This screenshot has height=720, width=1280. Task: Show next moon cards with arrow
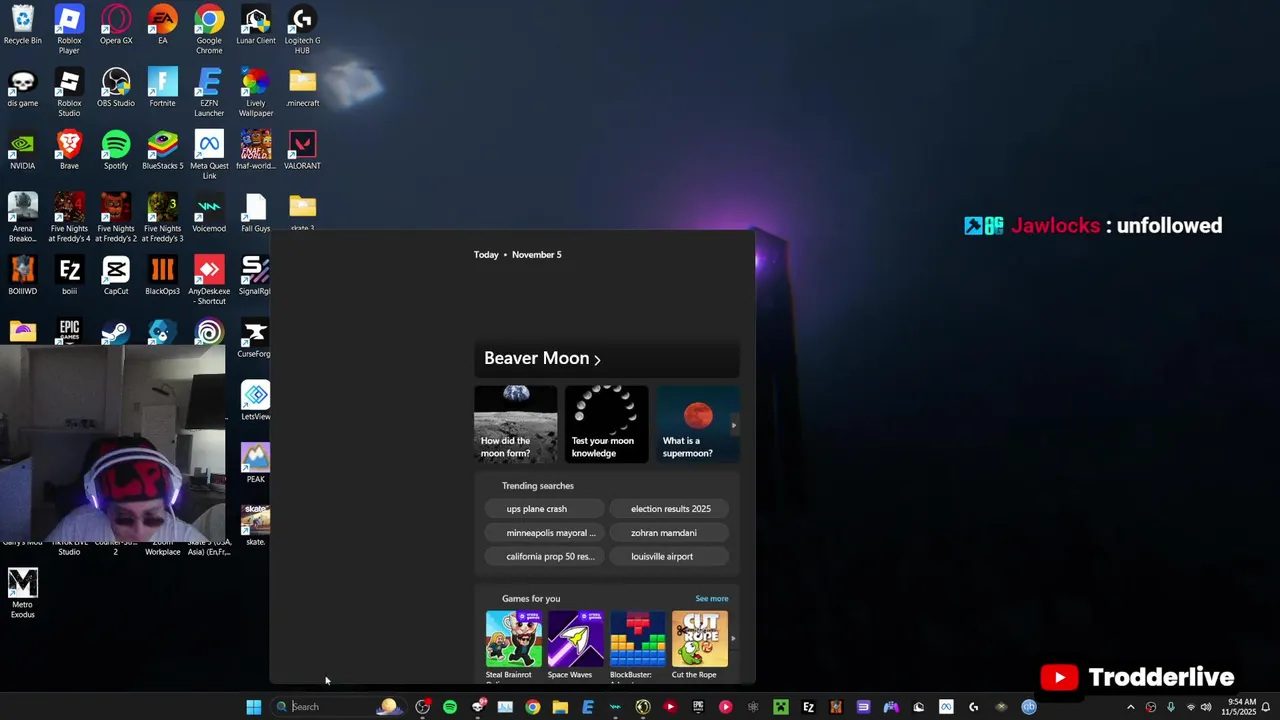(733, 425)
